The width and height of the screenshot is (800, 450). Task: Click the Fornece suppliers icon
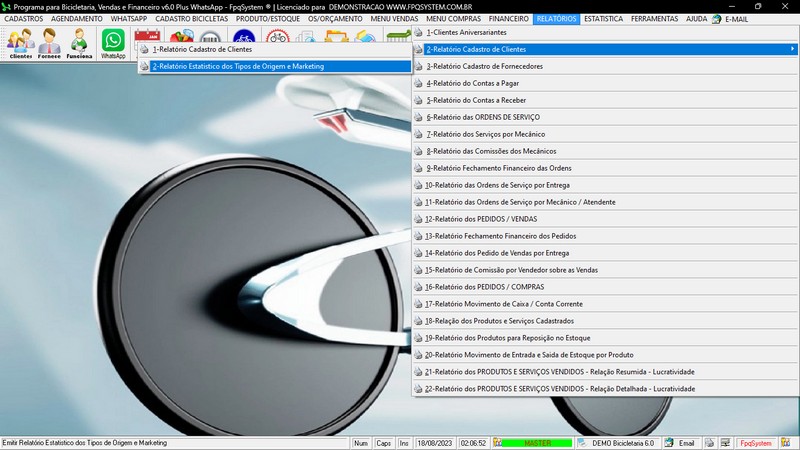pos(49,43)
